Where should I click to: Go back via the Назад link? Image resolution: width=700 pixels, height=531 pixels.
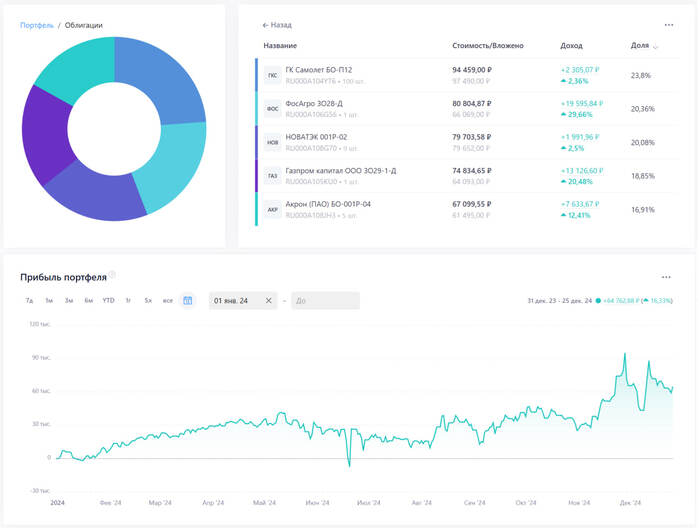coord(277,25)
